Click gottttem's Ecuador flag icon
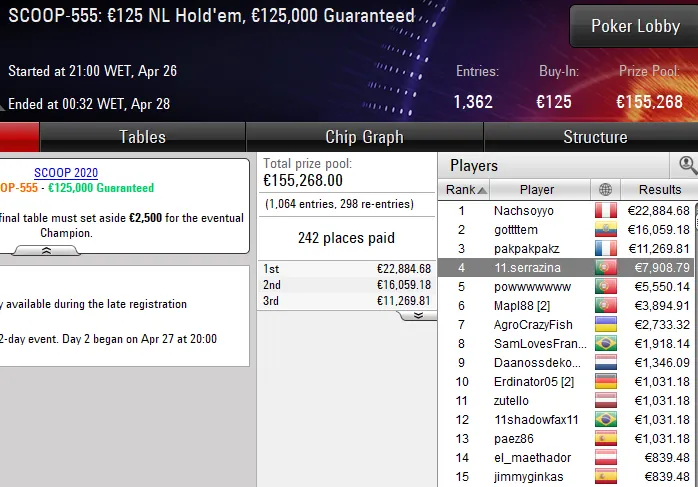698x487 pixels. click(604, 230)
